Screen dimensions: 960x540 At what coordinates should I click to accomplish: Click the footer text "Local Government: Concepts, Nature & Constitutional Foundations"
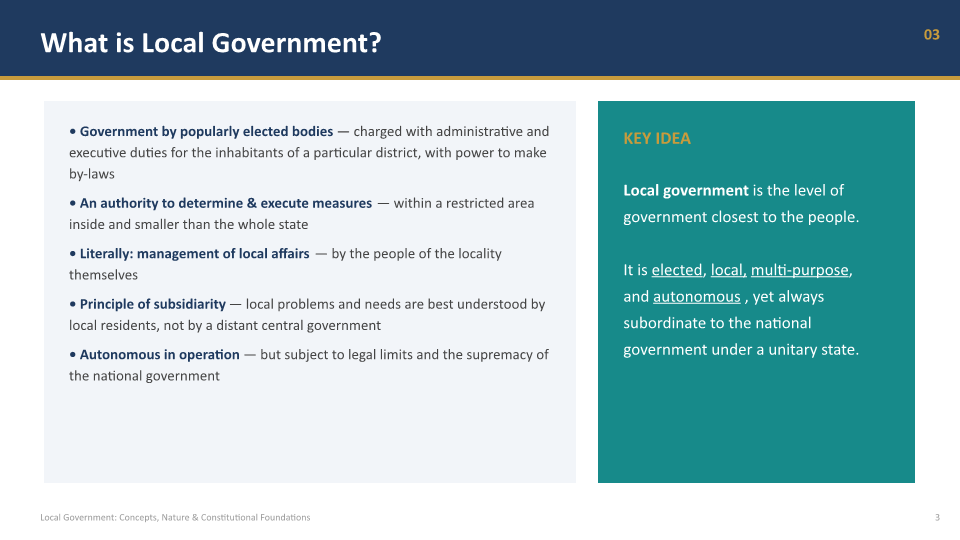pos(175,517)
